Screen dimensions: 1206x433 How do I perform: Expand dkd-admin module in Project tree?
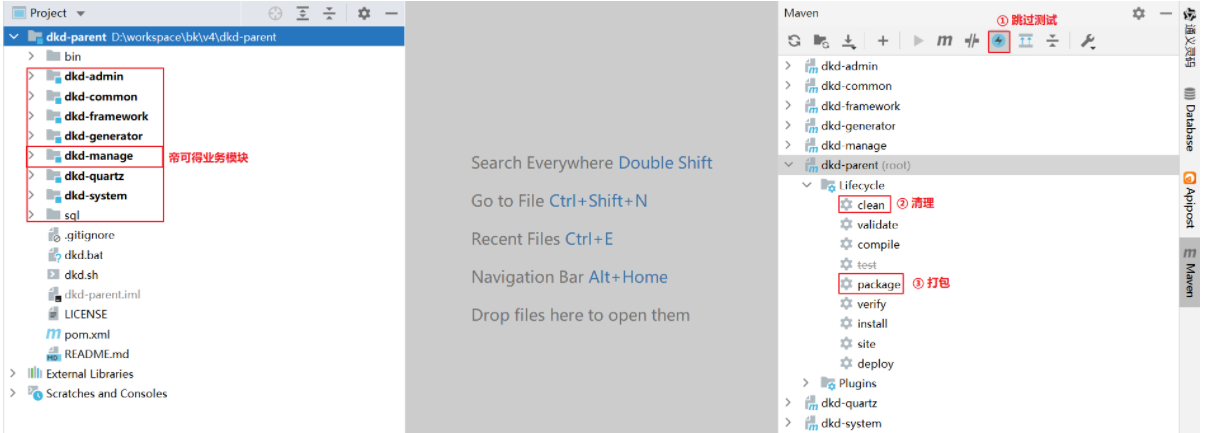pyautogui.click(x=32, y=77)
